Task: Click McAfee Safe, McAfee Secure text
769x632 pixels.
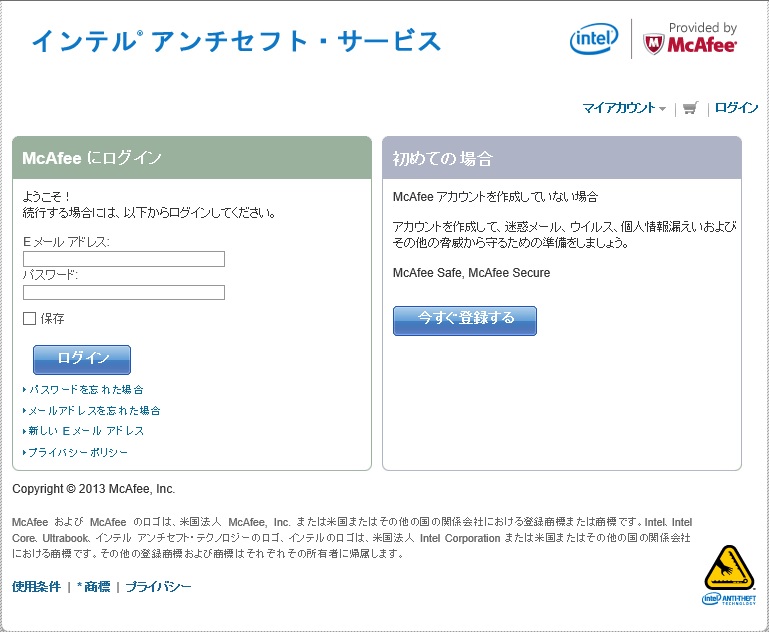Action: tap(471, 273)
